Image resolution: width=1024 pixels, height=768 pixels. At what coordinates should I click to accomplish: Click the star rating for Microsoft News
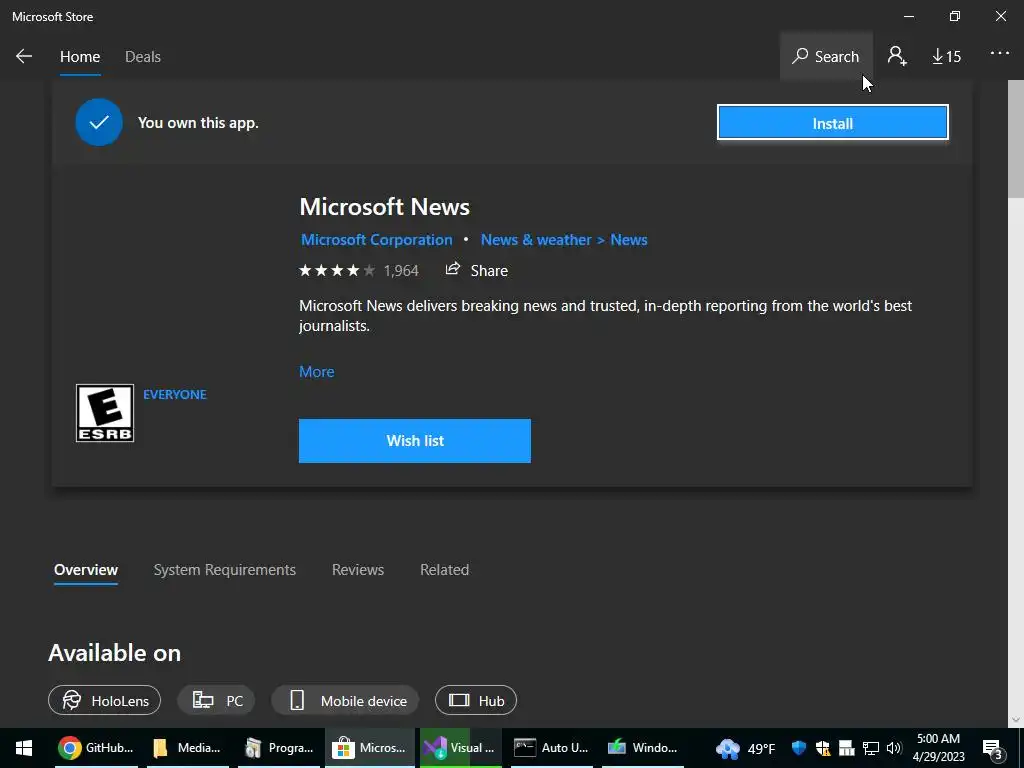point(337,270)
